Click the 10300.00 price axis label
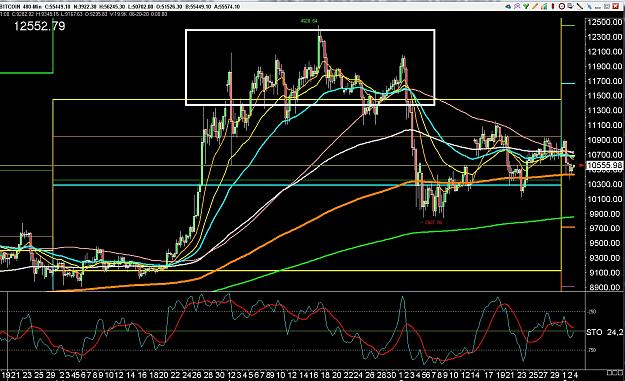 point(605,184)
